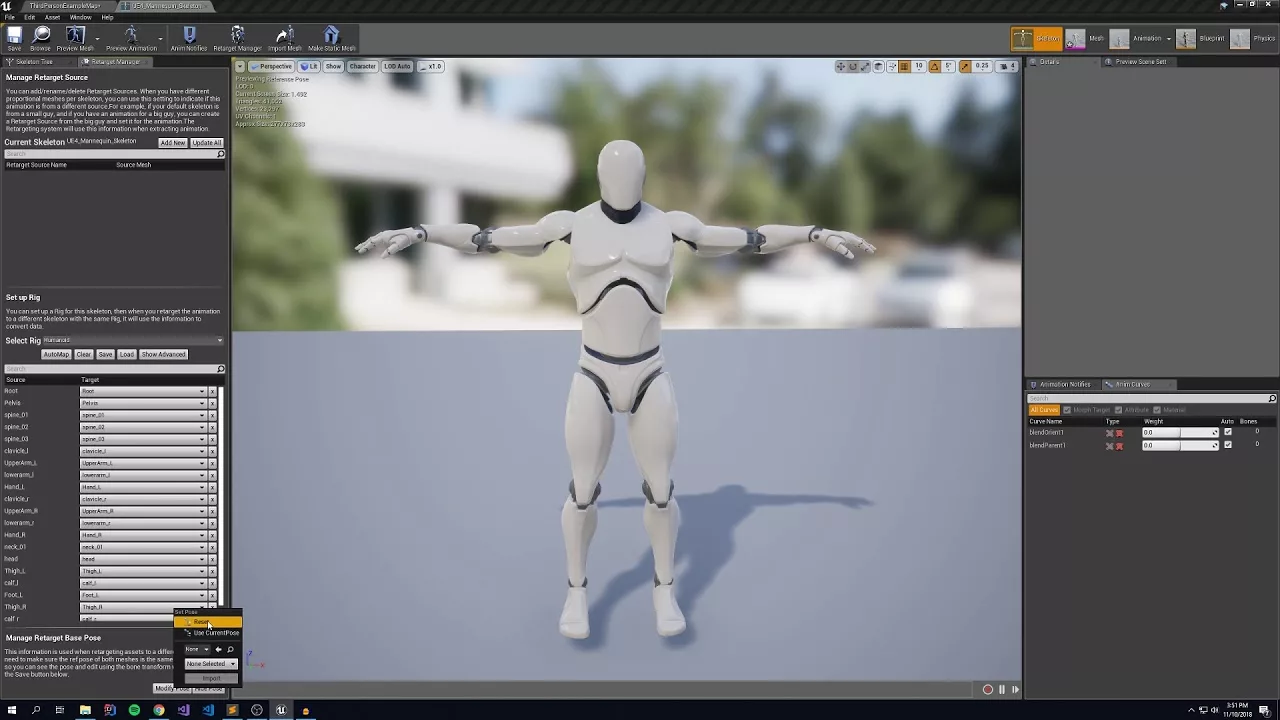The image size is (1280, 720).
Task: Switch to the Skeleton Tree tab
Action: (x=33, y=62)
